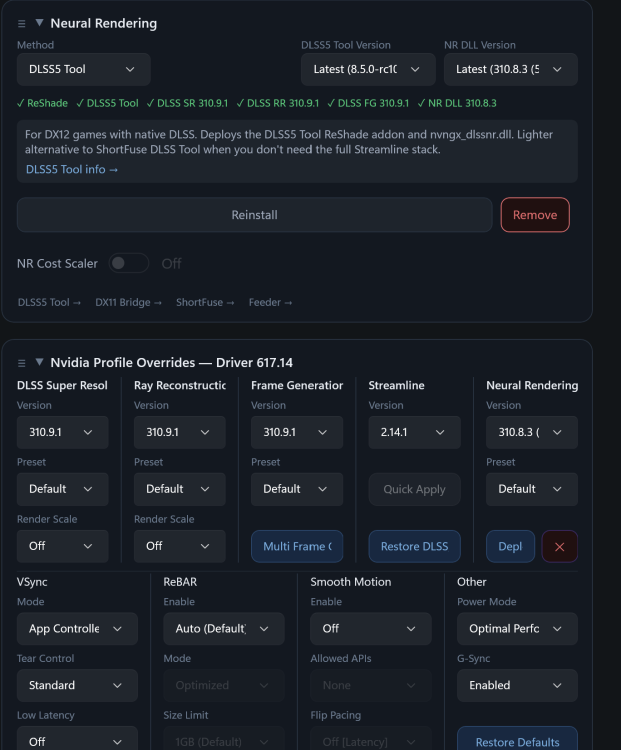Collapse the Nvidia Profile Overrides section
The width and height of the screenshot is (621, 750).
40,362
